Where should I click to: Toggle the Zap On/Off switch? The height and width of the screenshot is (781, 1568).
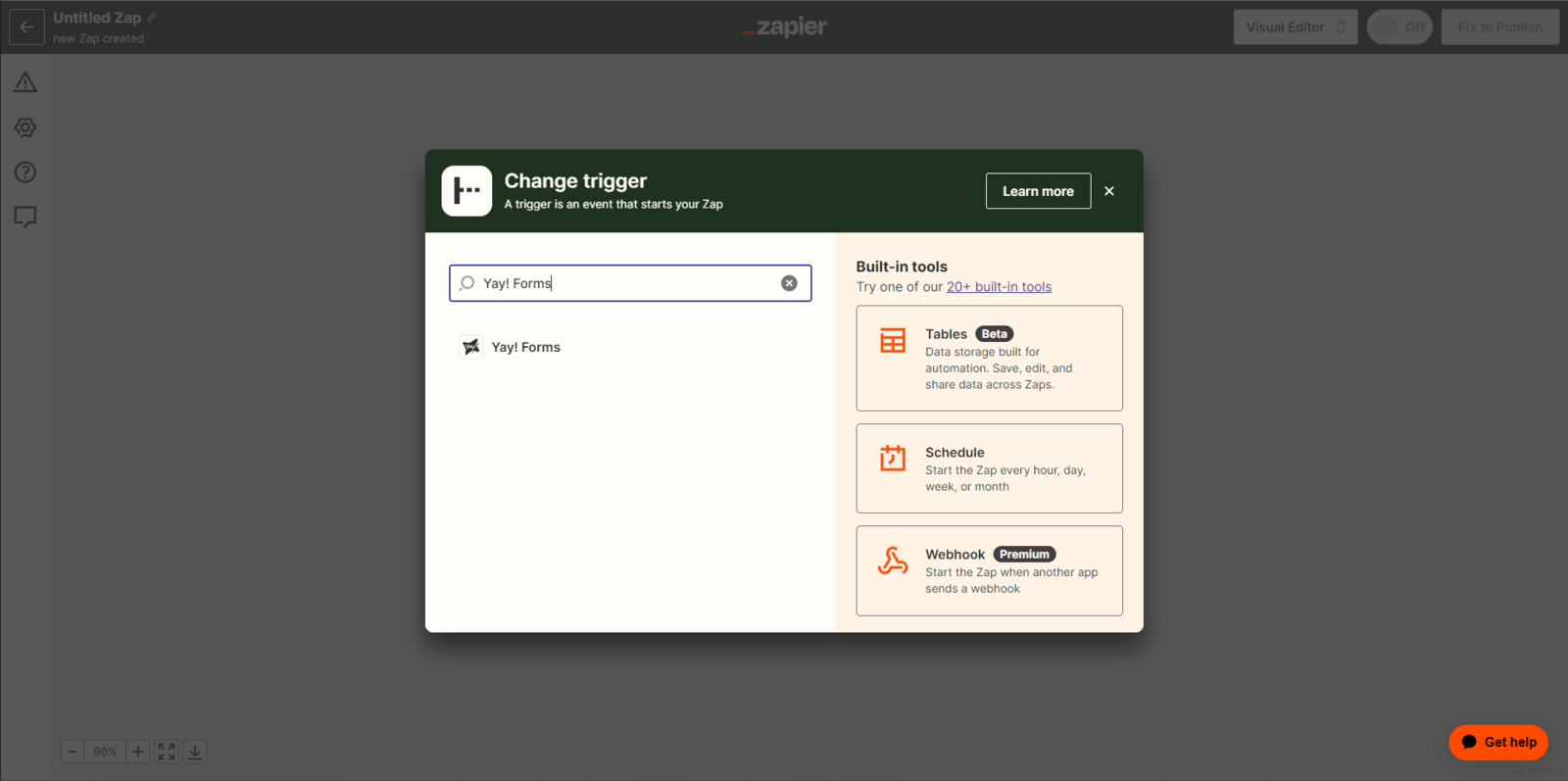(x=1399, y=27)
